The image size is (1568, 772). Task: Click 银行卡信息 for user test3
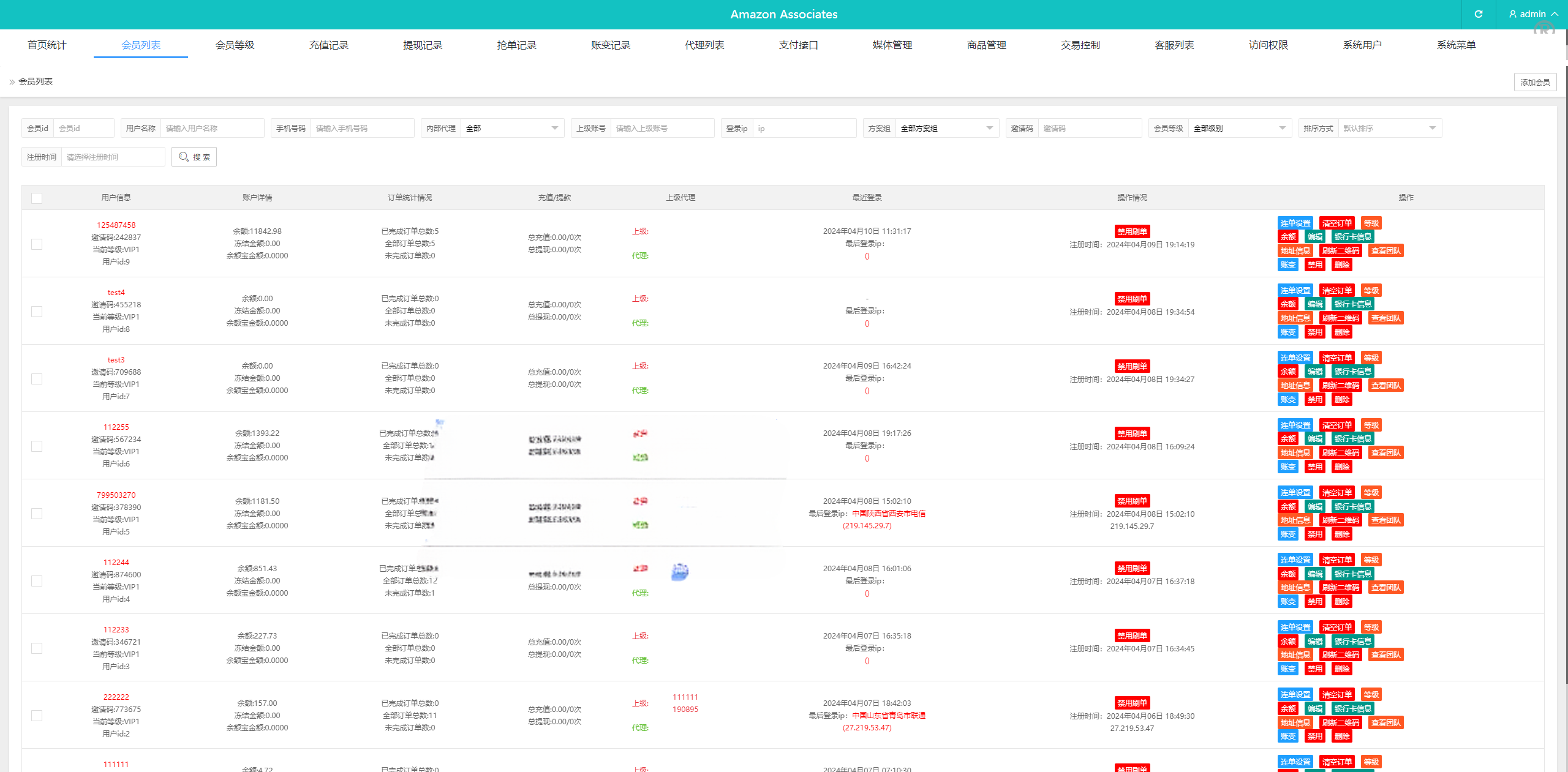[x=1353, y=371]
